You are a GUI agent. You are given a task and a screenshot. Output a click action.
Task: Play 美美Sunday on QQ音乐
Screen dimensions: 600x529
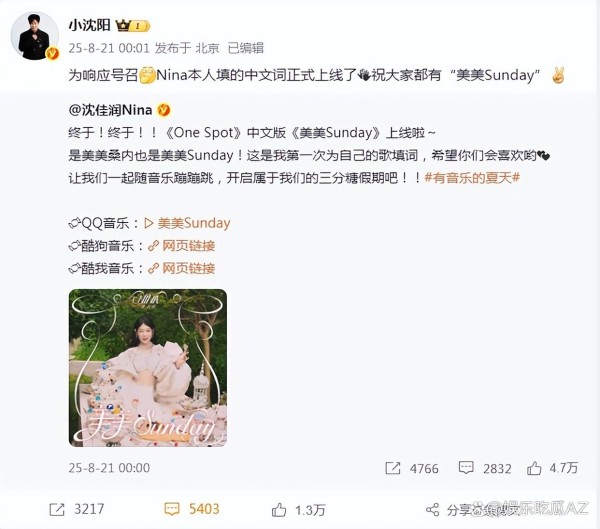[x=188, y=223]
